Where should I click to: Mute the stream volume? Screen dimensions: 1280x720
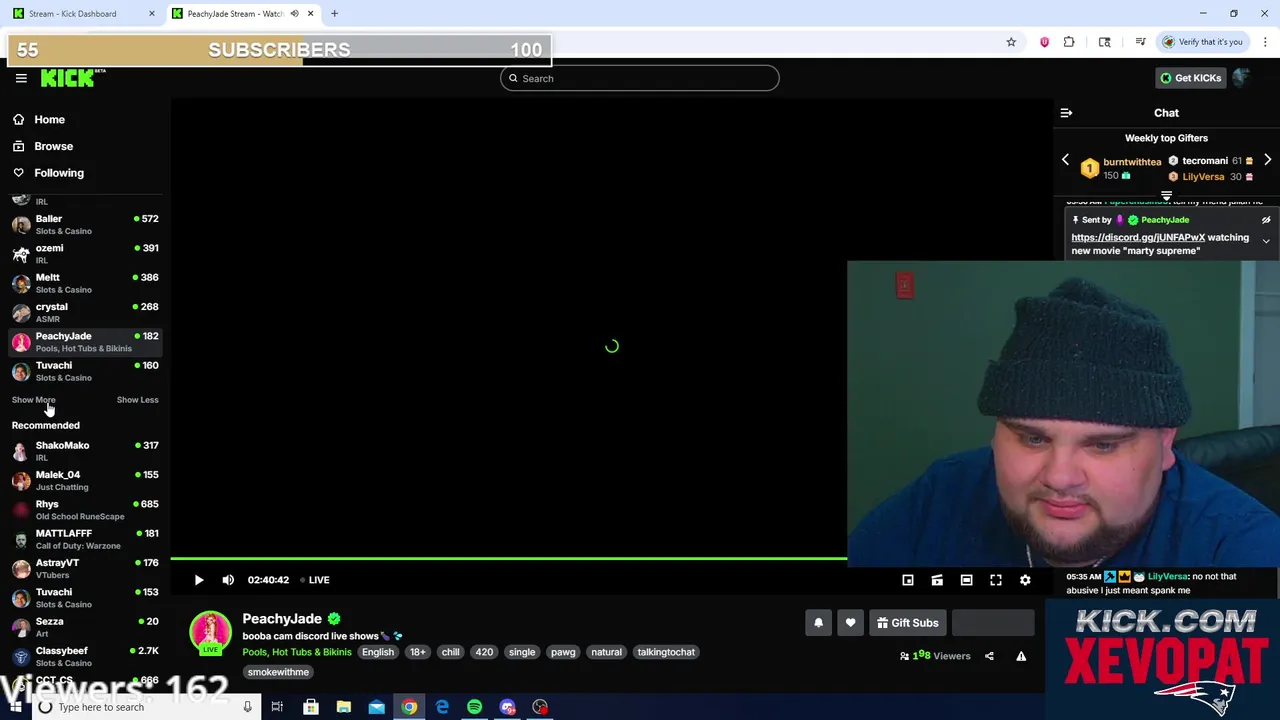[228, 580]
